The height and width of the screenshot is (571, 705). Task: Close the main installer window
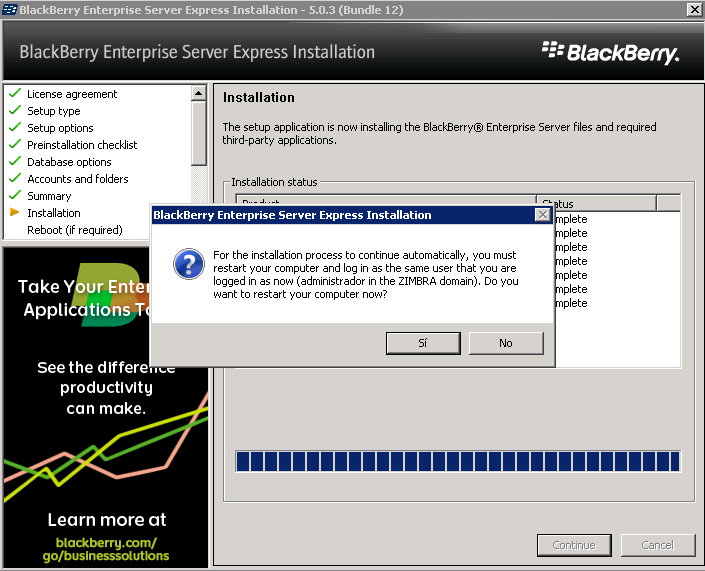pyautogui.click(x=694, y=9)
